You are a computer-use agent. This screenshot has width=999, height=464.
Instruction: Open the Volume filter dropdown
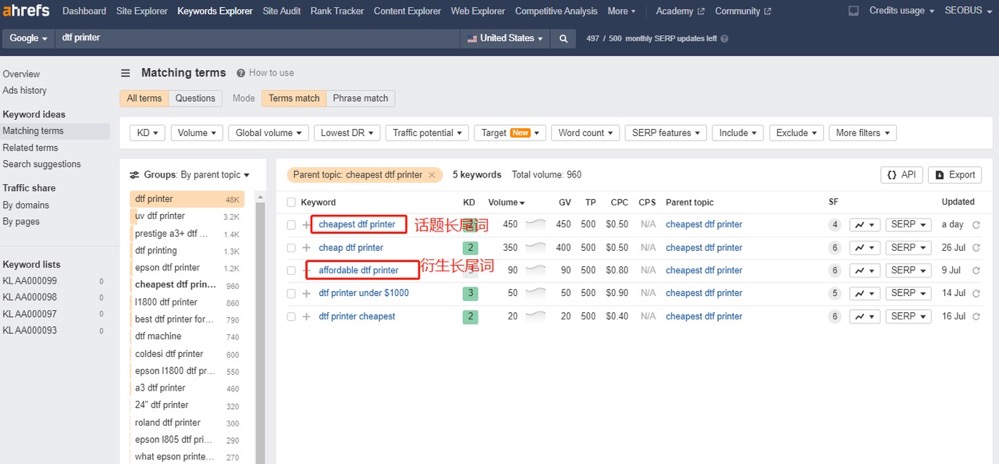click(x=197, y=133)
